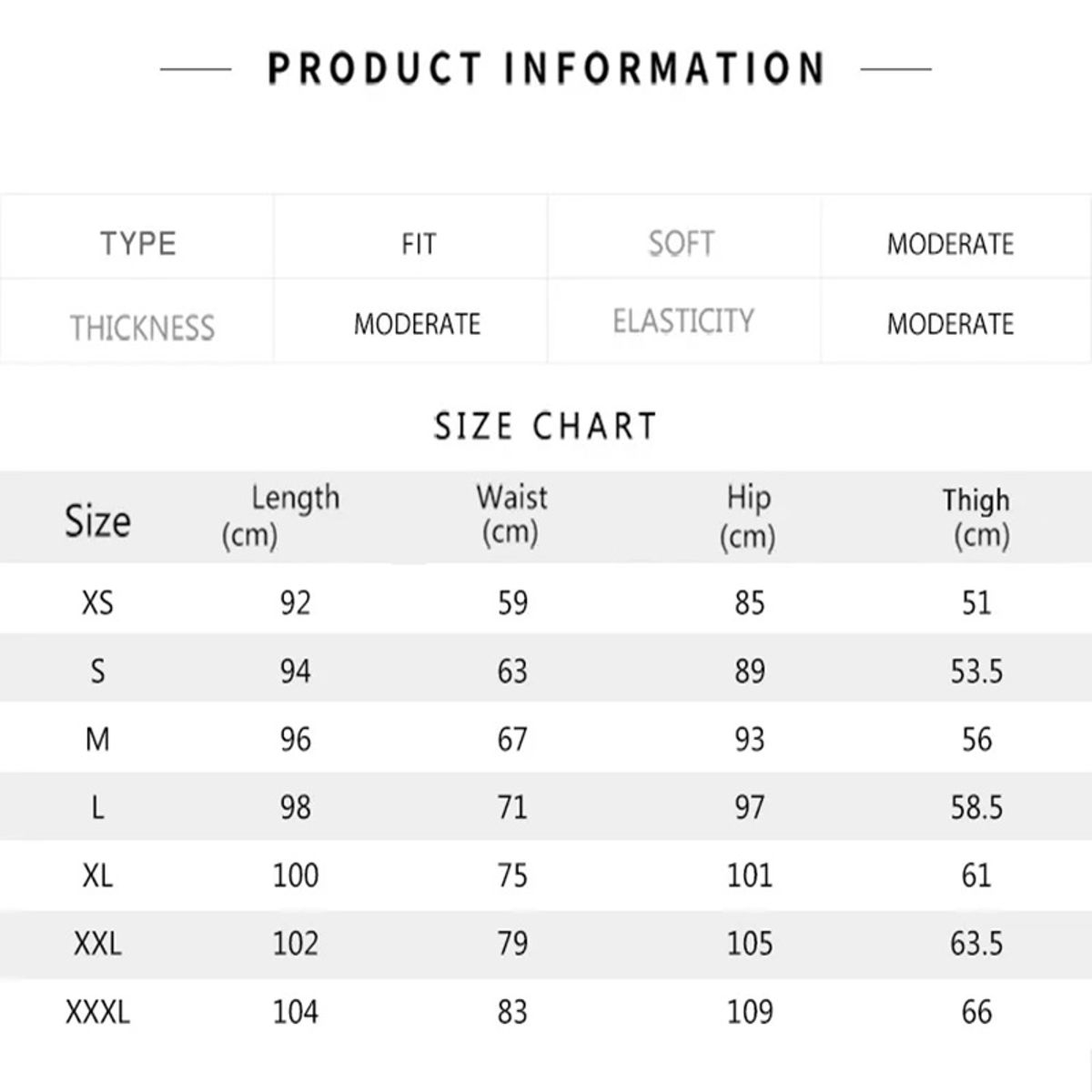
Task: Click MODERATE value beside THICKNESS
Action: pyautogui.click(x=417, y=324)
